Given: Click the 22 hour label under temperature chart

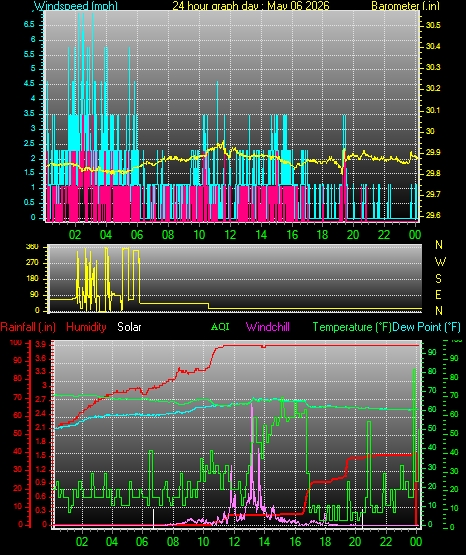Looking at the screenshot, I should coord(386,542).
